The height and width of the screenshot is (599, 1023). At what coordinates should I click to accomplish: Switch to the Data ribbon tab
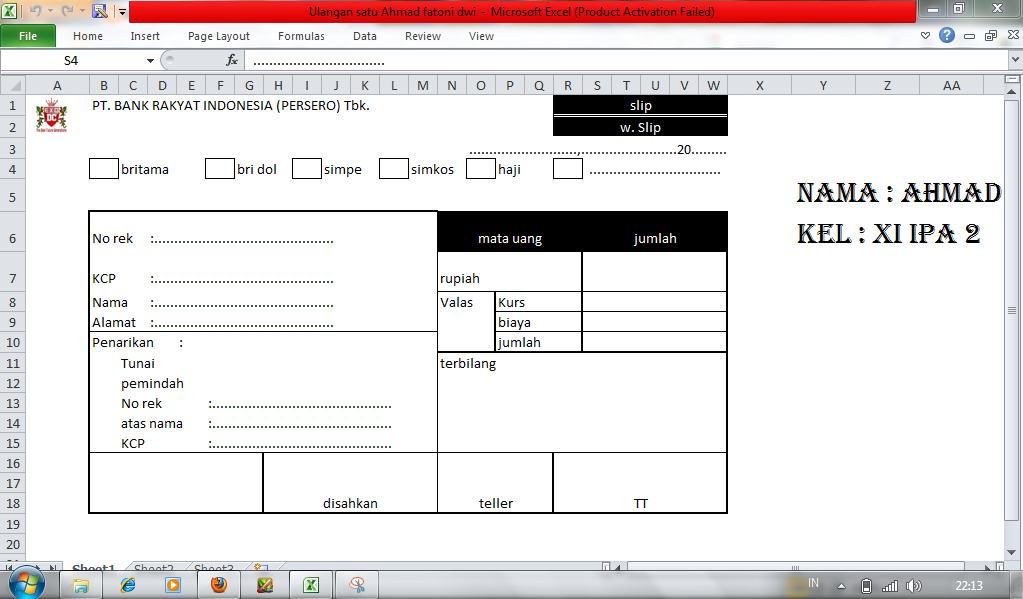click(x=365, y=36)
